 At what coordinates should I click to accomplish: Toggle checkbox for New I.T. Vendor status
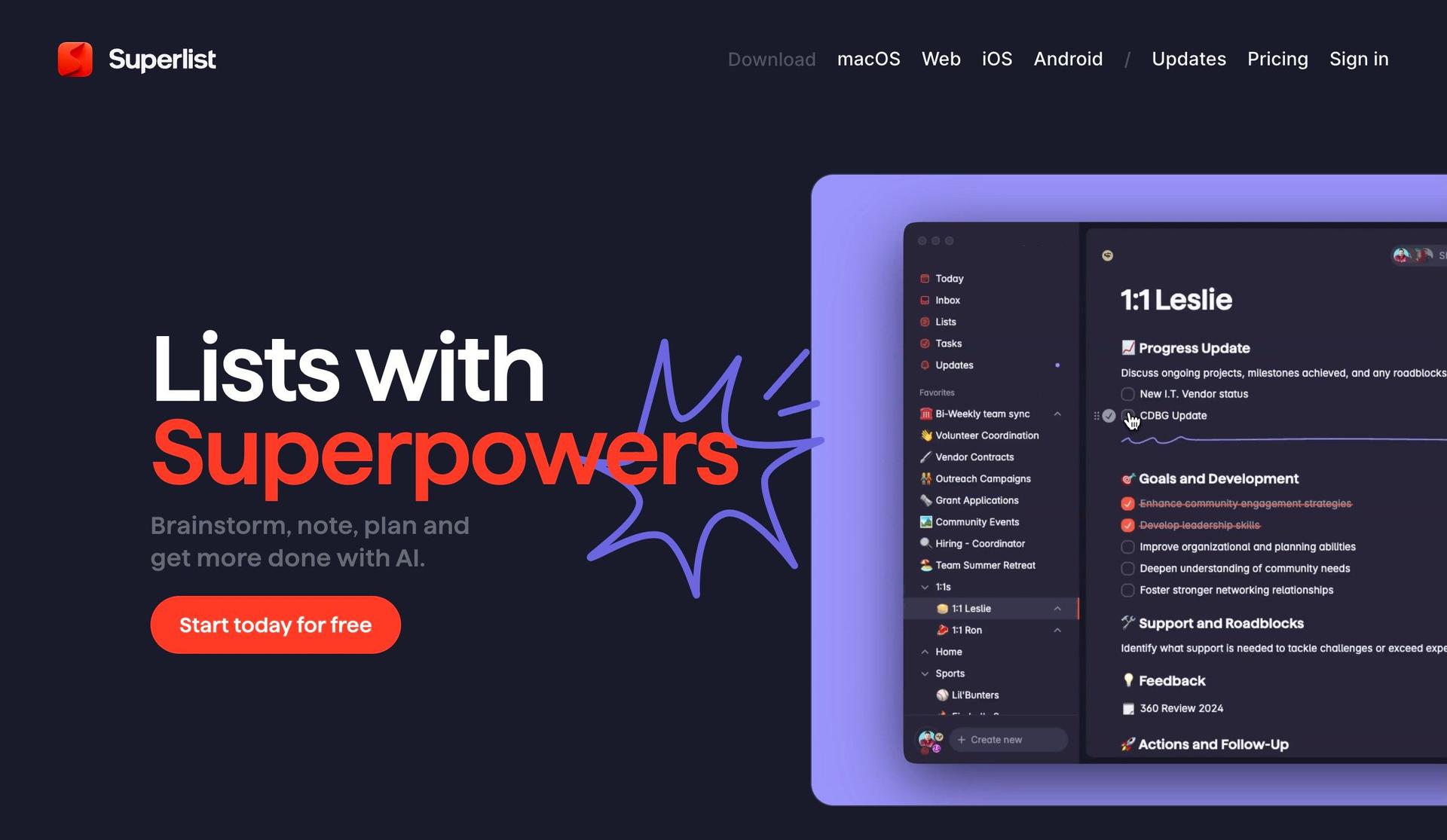point(1128,394)
